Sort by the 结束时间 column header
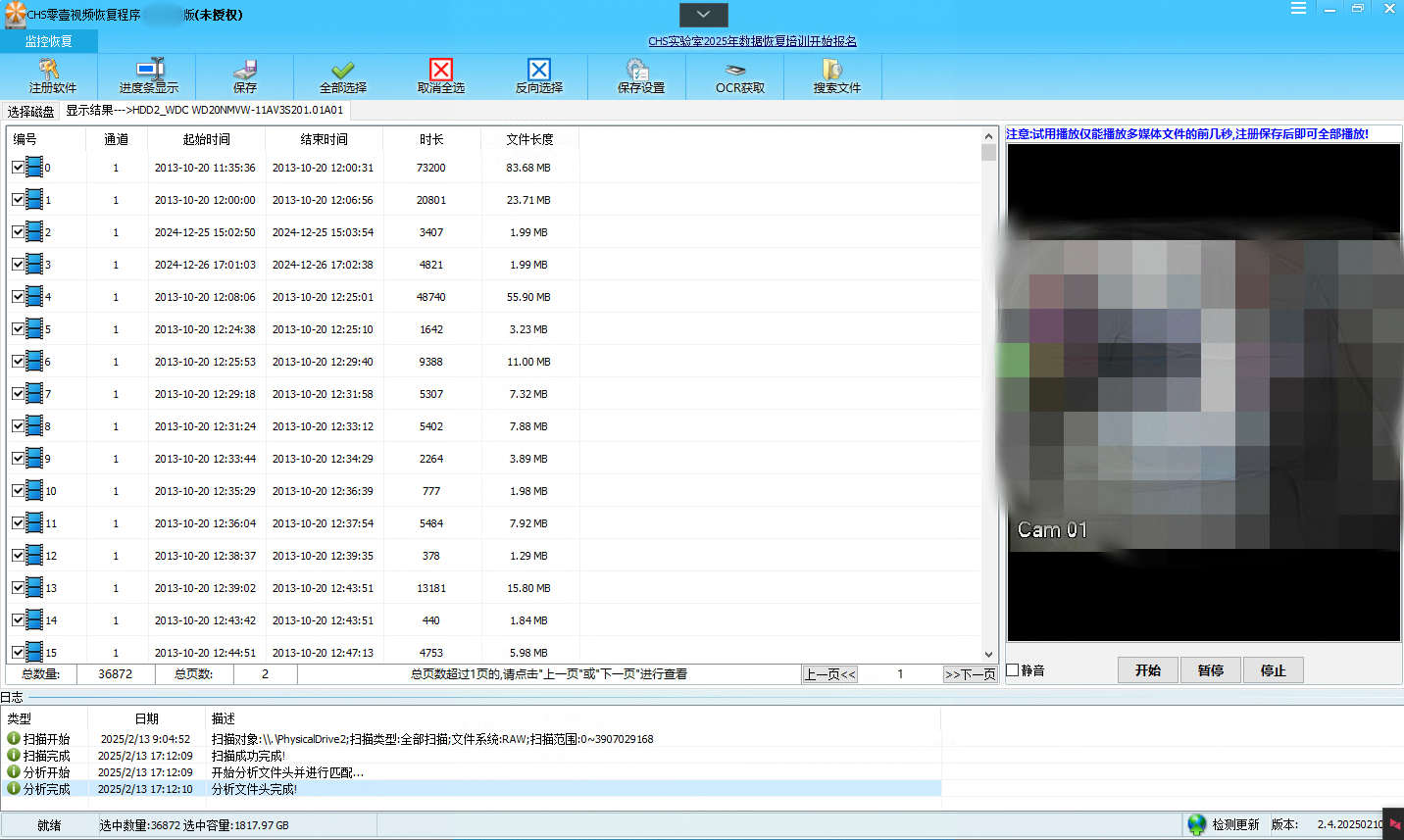1404x840 pixels. (324, 139)
